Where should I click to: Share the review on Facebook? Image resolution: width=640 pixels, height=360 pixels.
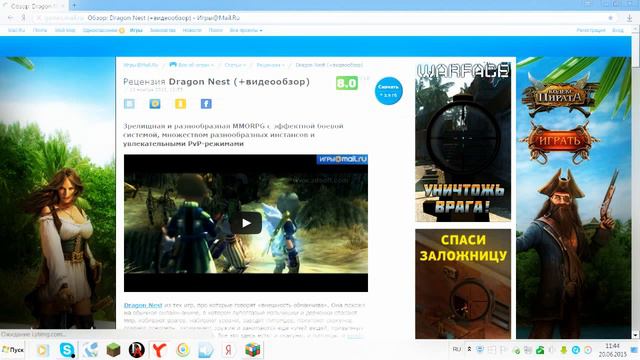point(206,104)
